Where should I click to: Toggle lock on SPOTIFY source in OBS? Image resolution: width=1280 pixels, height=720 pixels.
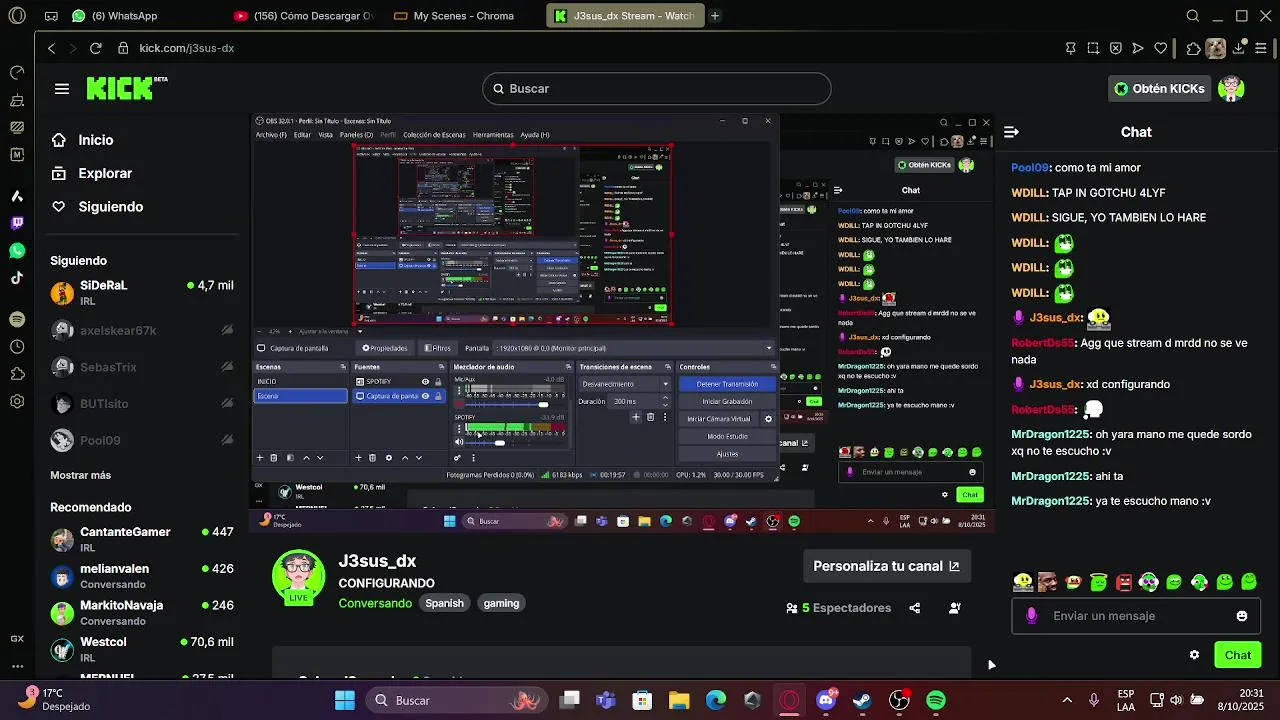[438, 382]
